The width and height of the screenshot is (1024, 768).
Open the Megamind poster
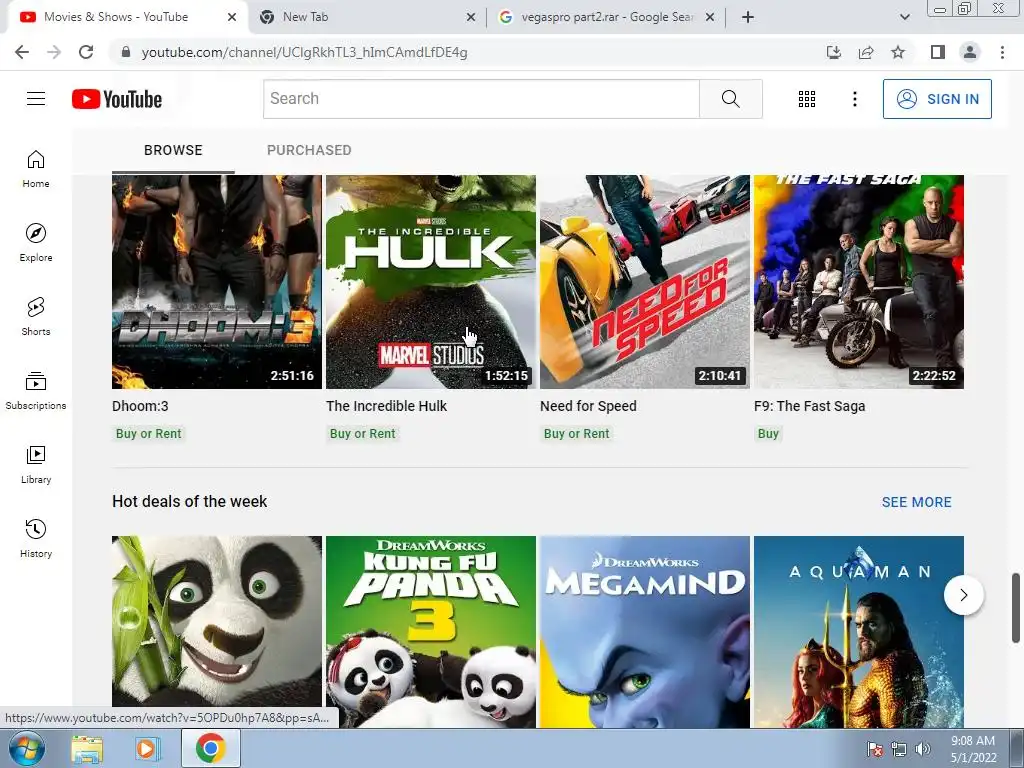645,632
